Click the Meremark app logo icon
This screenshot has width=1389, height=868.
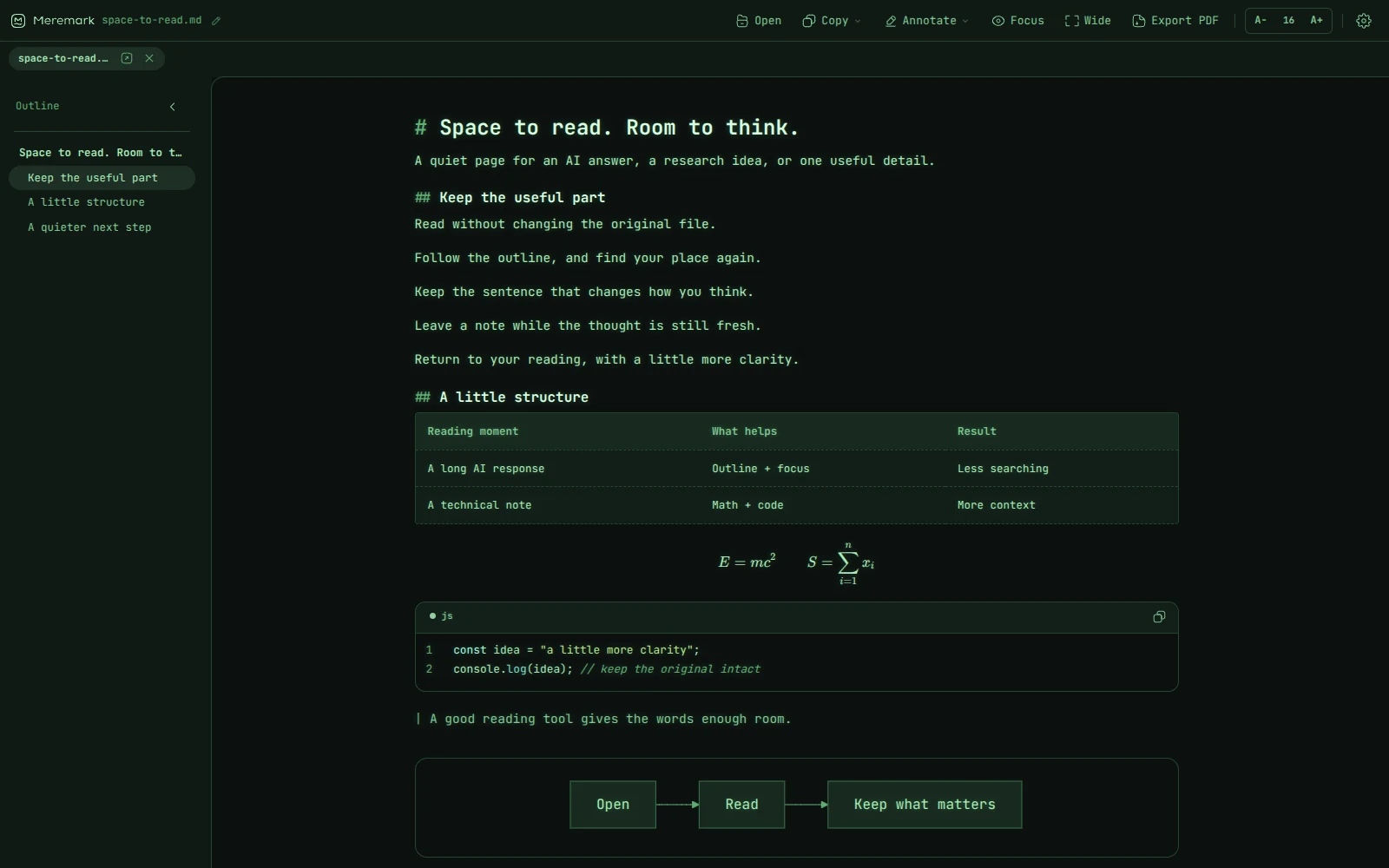(18, 21)
